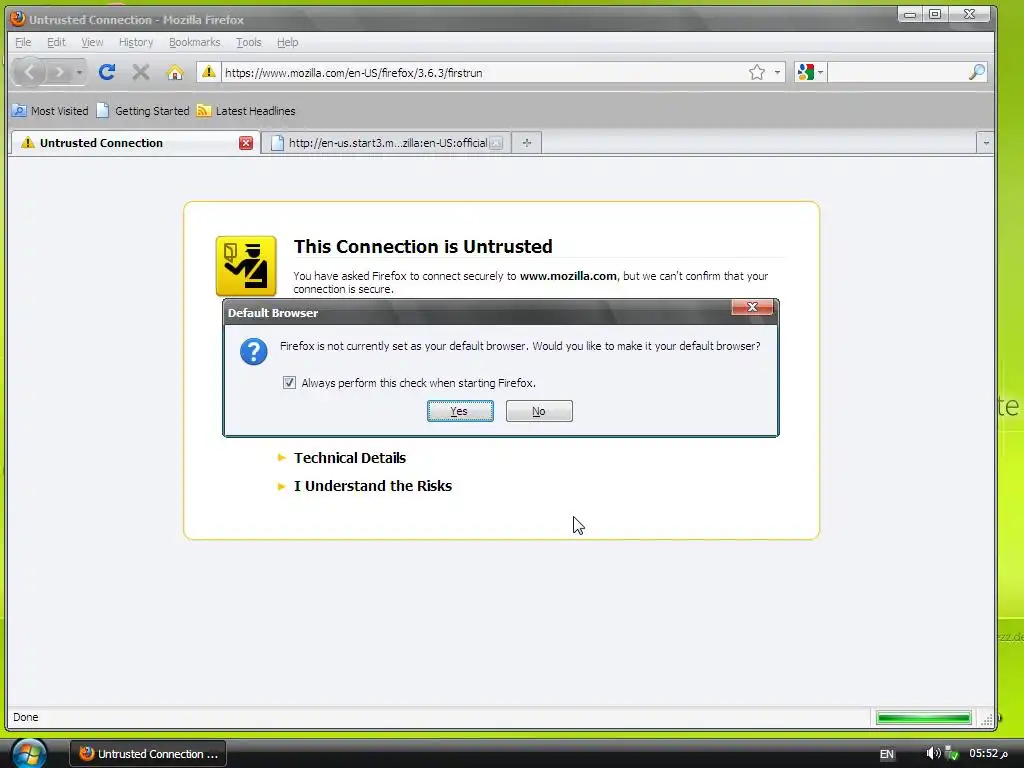
Task: Click the search box input field
Action: tap(897, 72)
